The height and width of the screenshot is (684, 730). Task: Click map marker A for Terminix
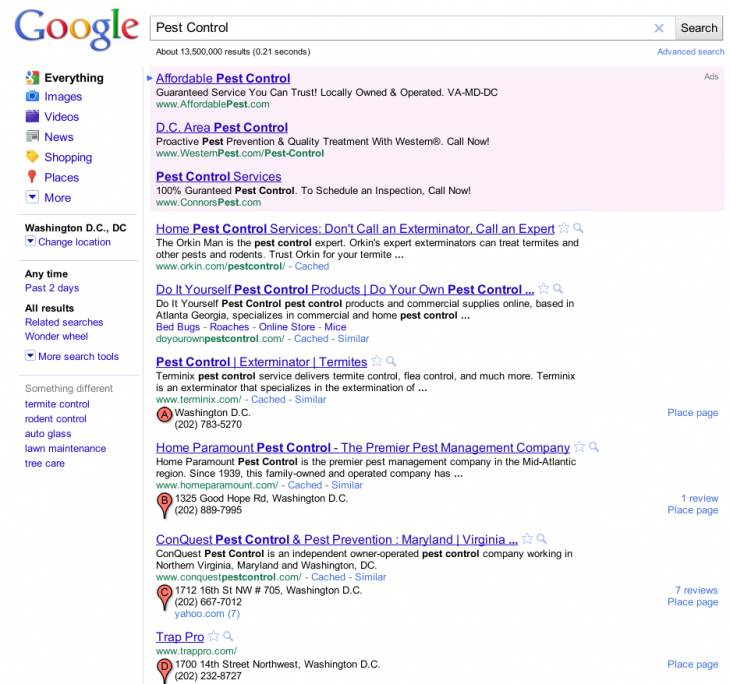point(164,414)
